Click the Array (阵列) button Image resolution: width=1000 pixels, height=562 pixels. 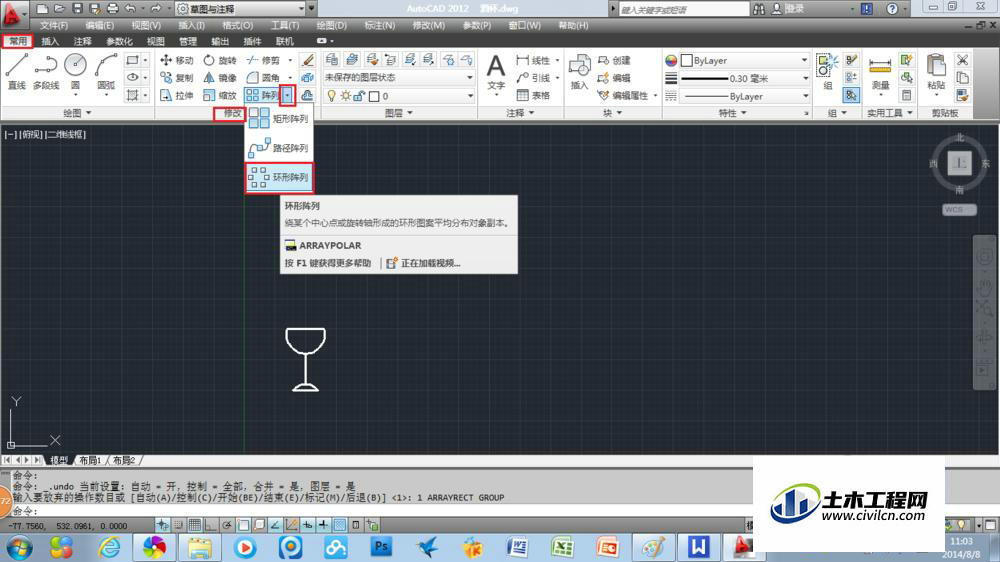click(x=262, y=95)
